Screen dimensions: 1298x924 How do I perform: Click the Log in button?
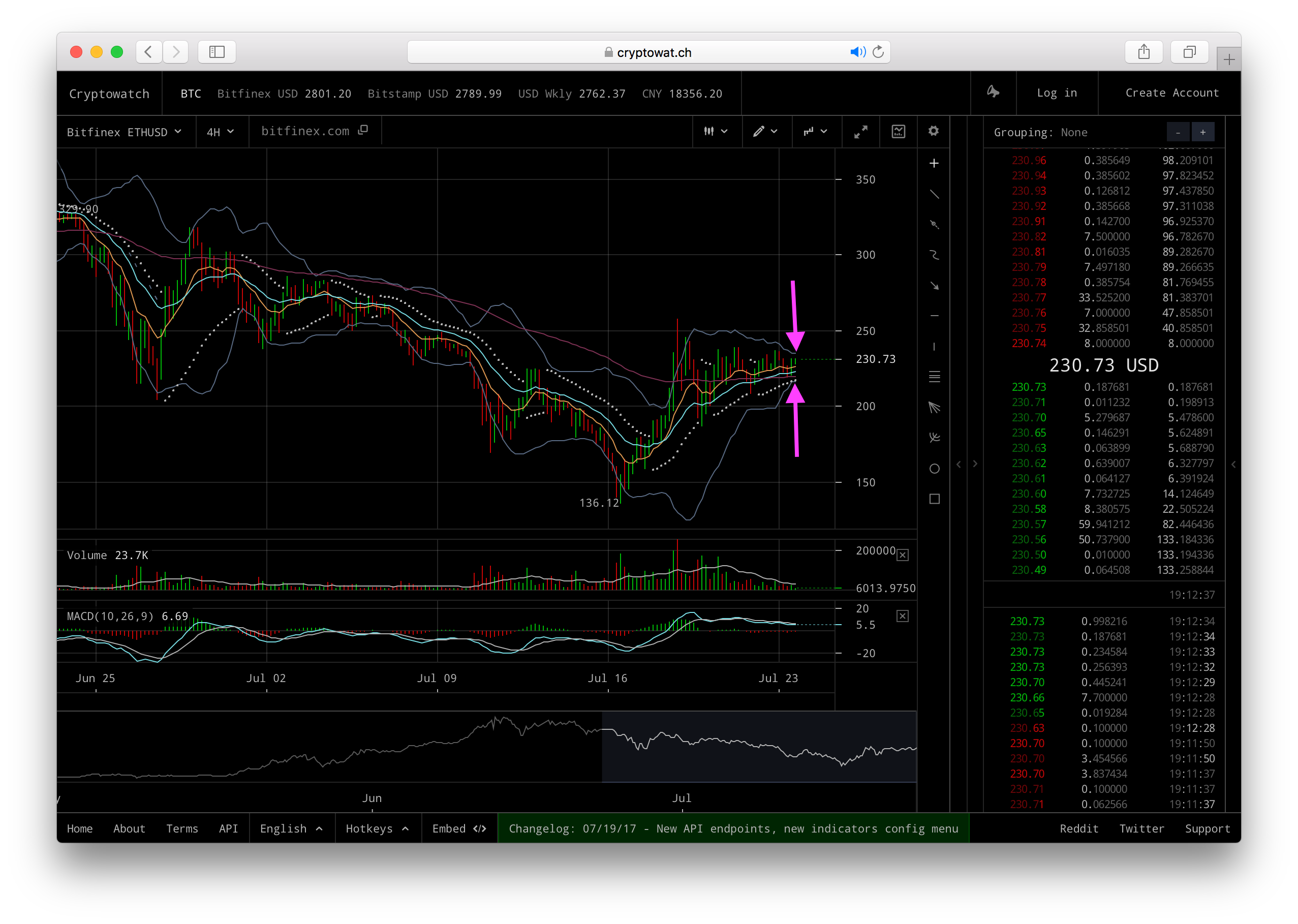coord(1057,93)
